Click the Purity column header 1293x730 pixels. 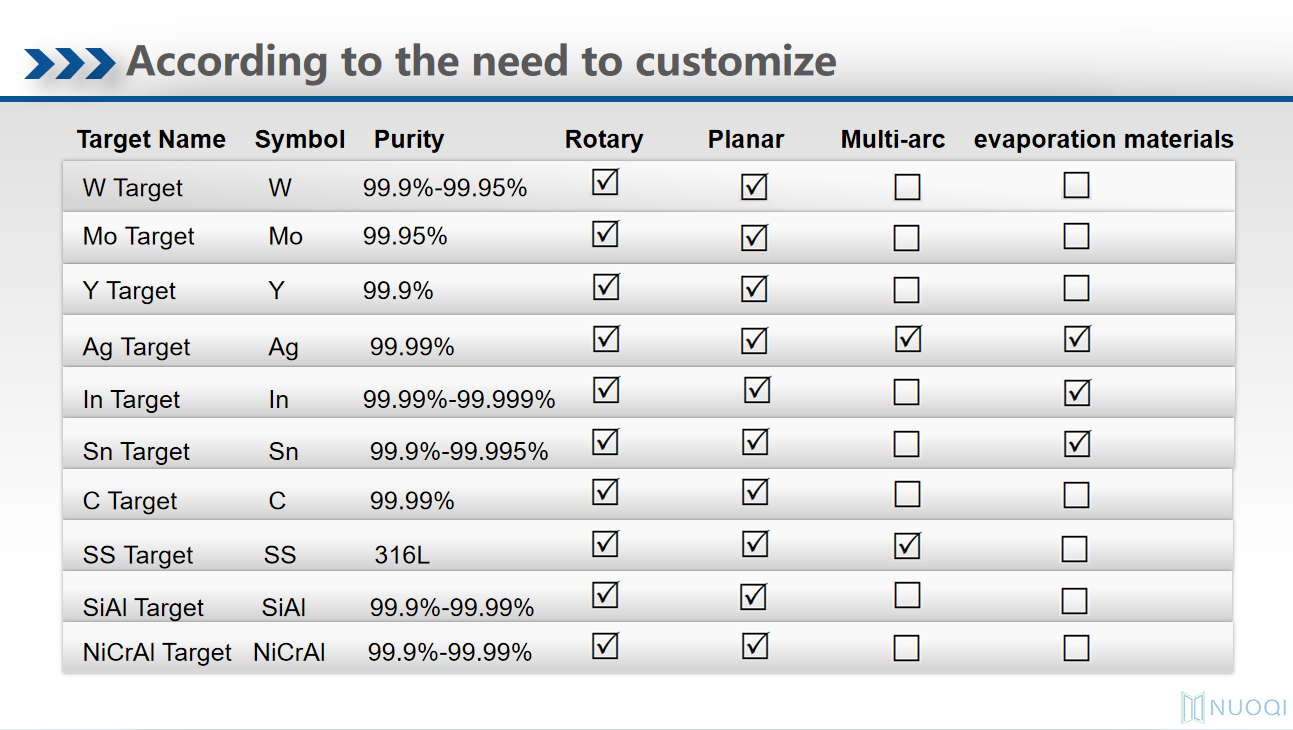(x=408, y=140)
